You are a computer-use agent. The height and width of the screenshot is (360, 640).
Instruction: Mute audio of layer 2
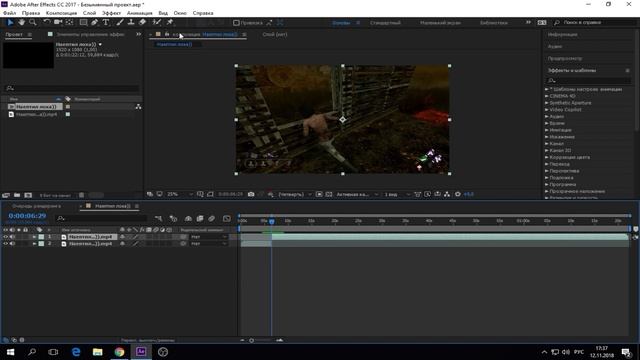[x=12, y=244]
